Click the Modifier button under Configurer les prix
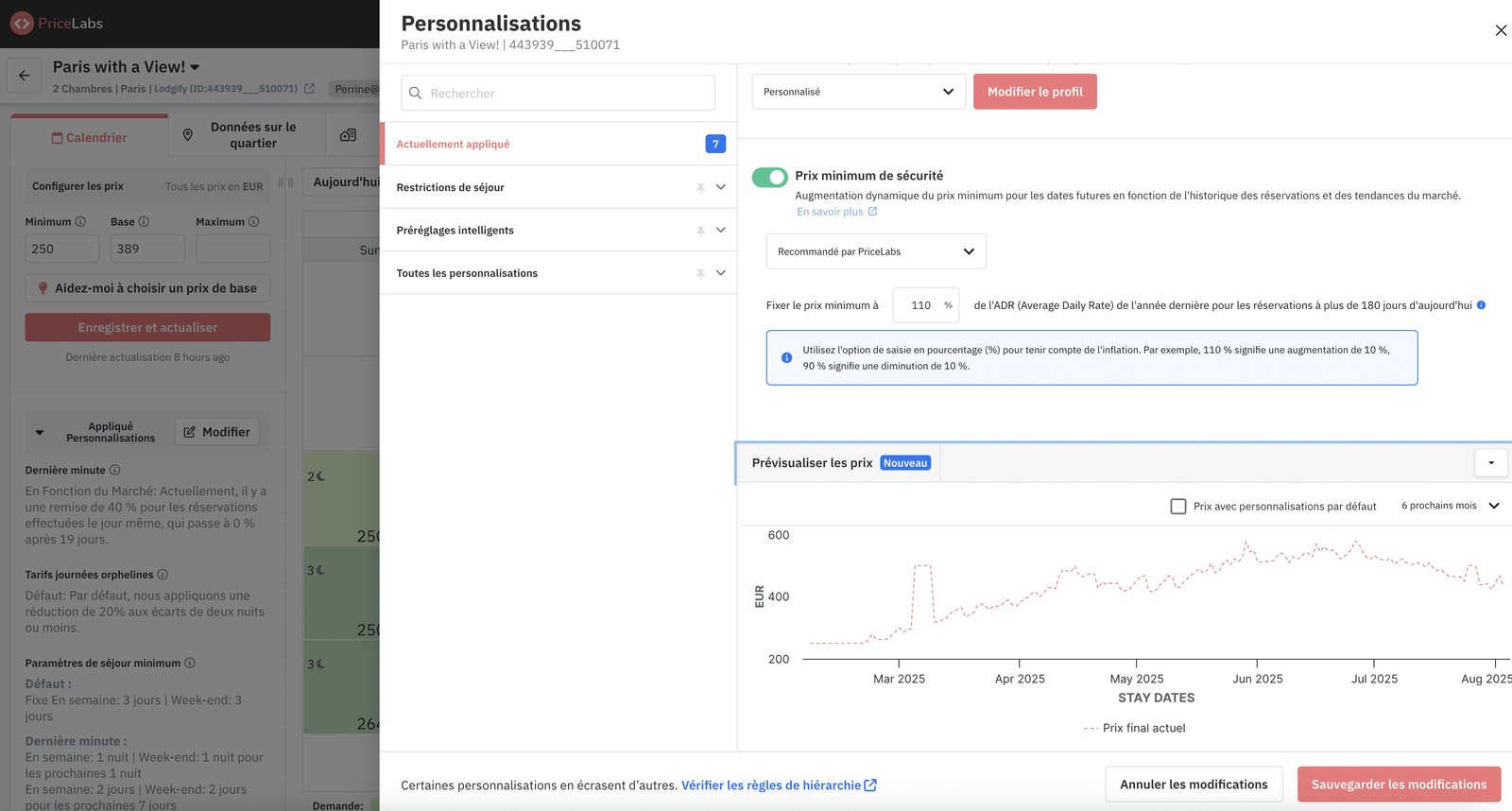This screenshot has height=811, width=1512. pos(216,432)
